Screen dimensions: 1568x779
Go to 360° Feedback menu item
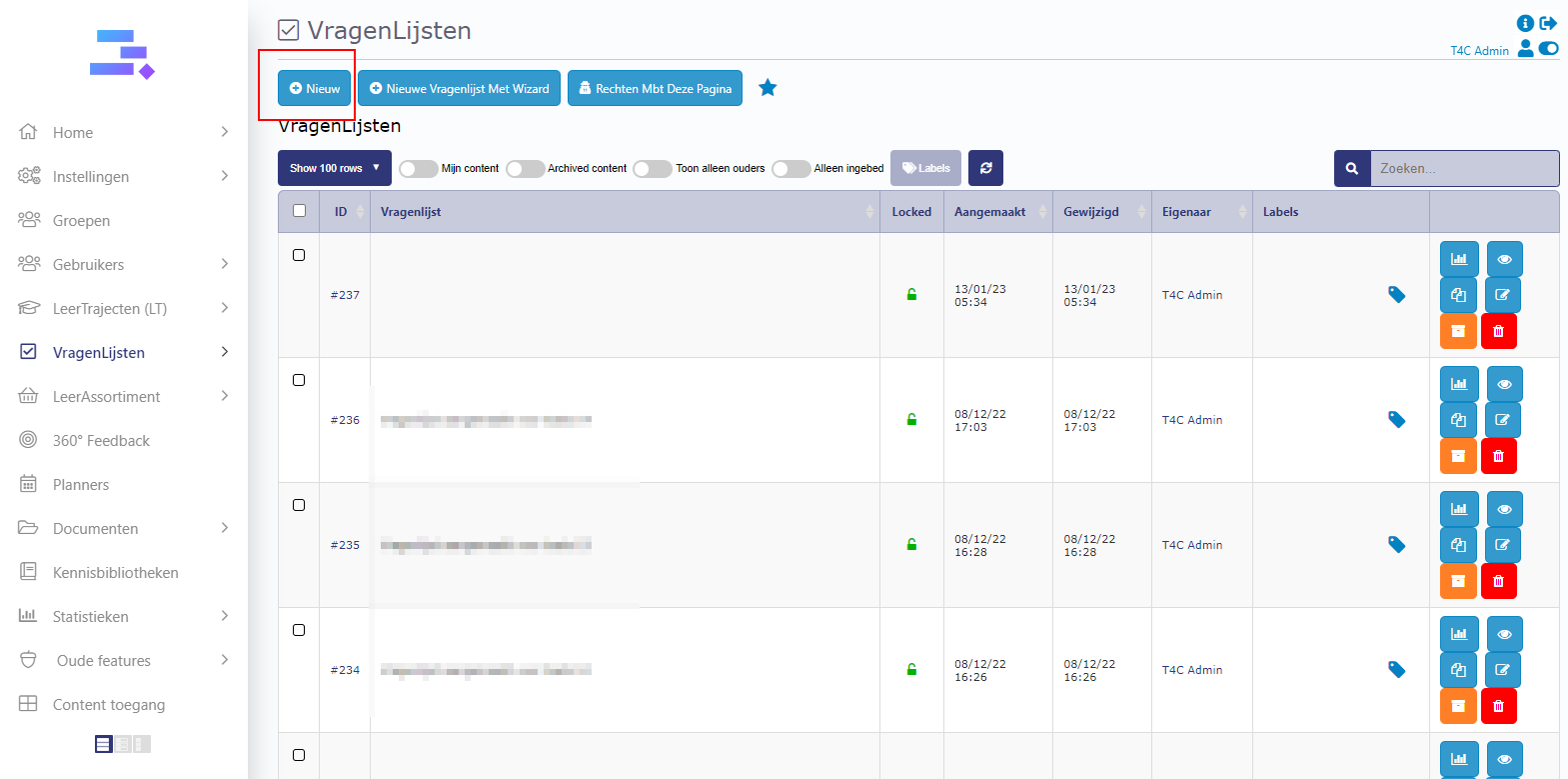click(101, 441)
